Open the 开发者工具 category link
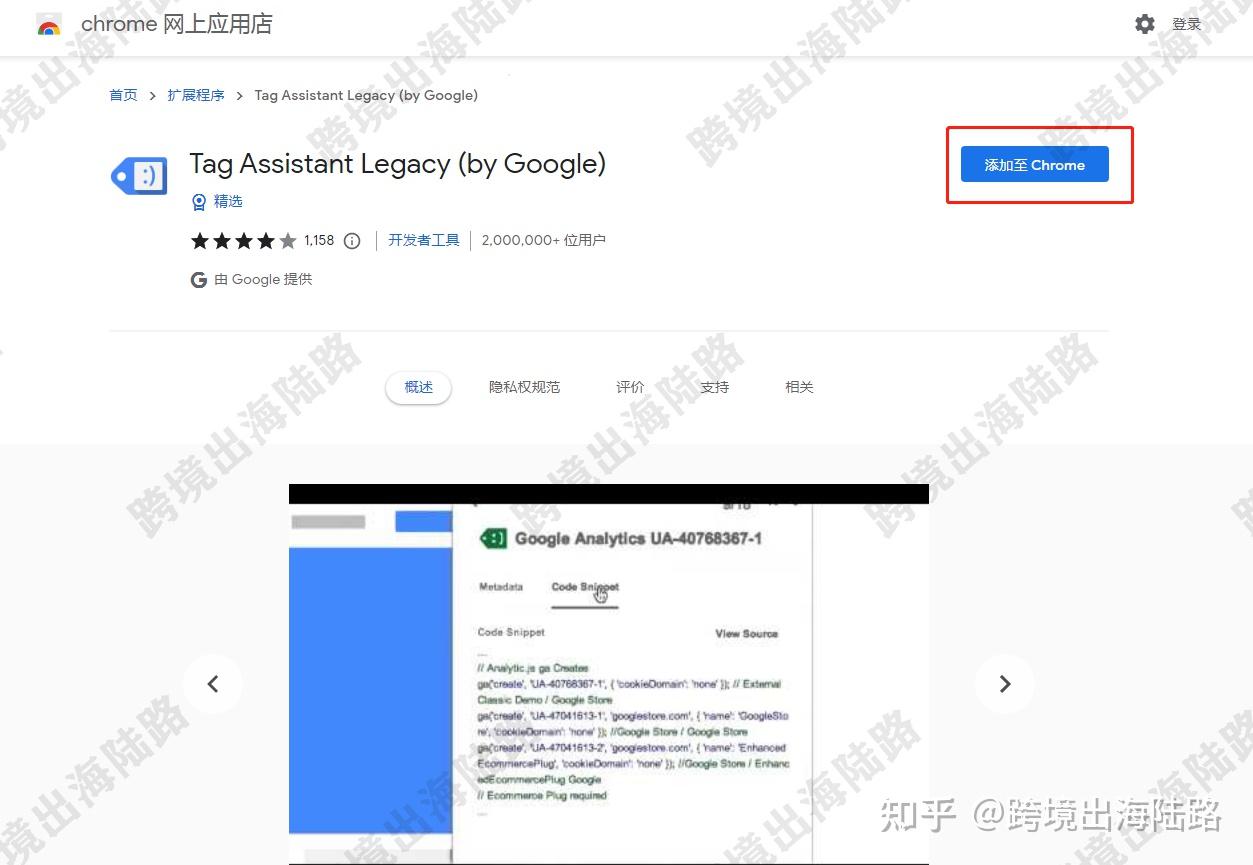1253x865 pixels. click(x=424, y=240)
